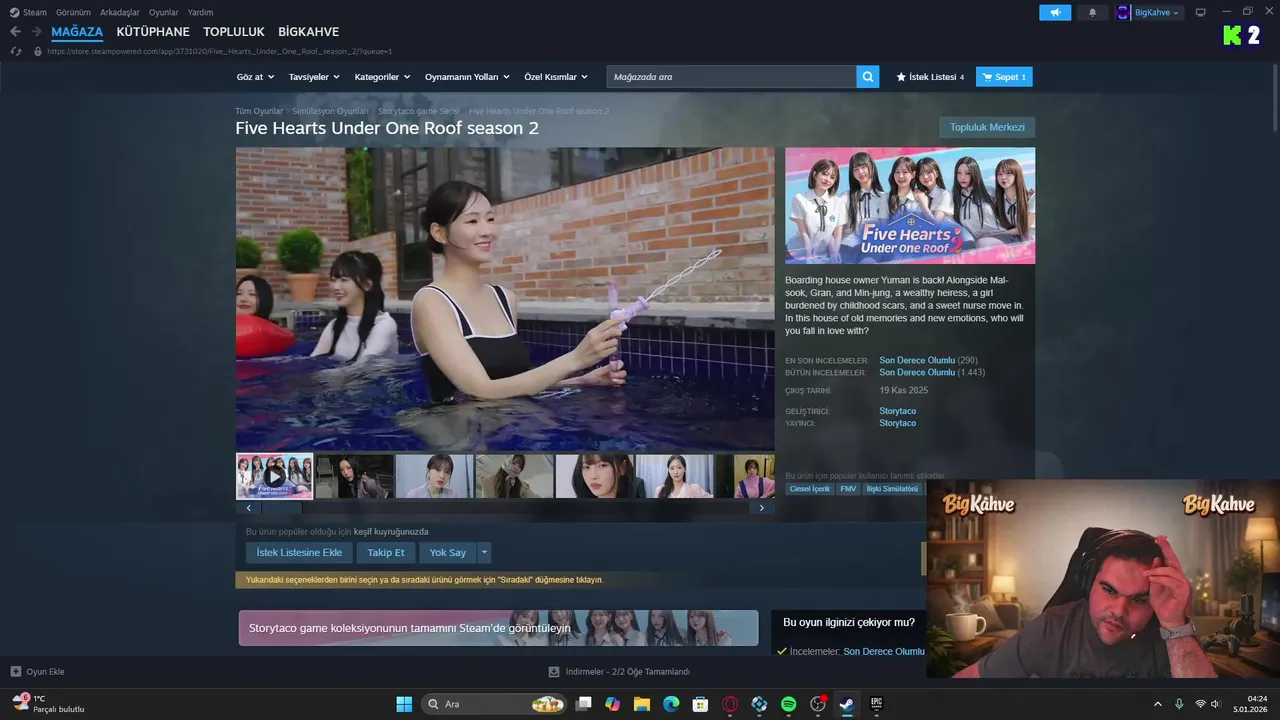Click the Tüm Oyunlar breadcrumb
The image size is (1280, 720).
pos(259,111)
